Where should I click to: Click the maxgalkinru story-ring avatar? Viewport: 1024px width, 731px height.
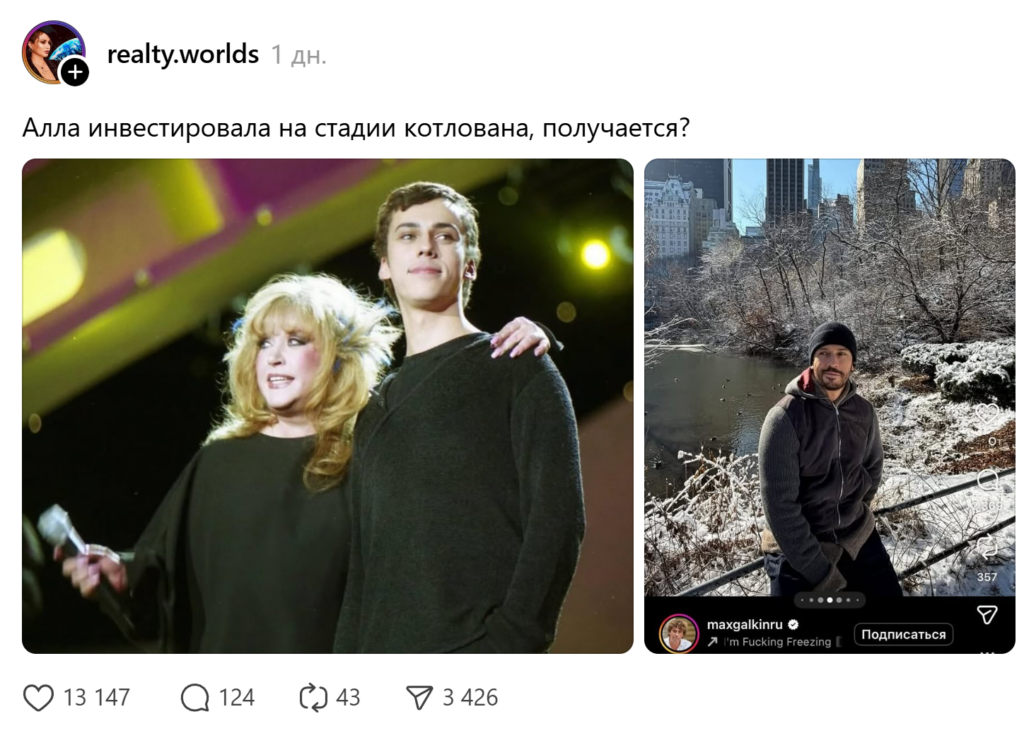679,633
